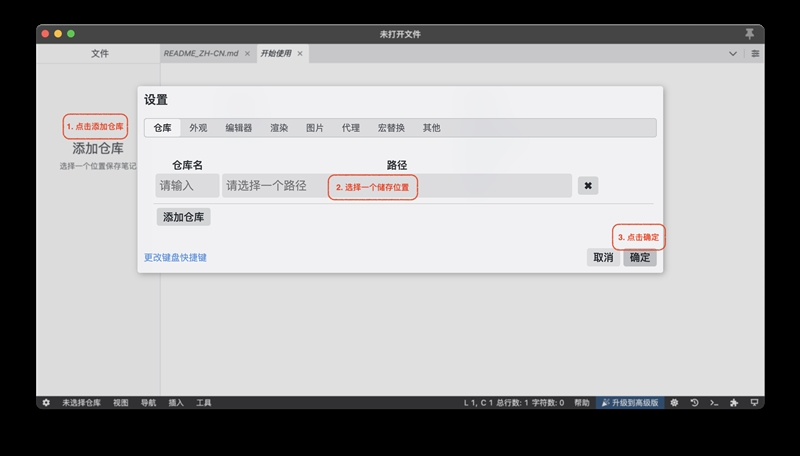Close the 开始使用 tab
This screenshot has width=800, height=456.
tap(300, 54)
